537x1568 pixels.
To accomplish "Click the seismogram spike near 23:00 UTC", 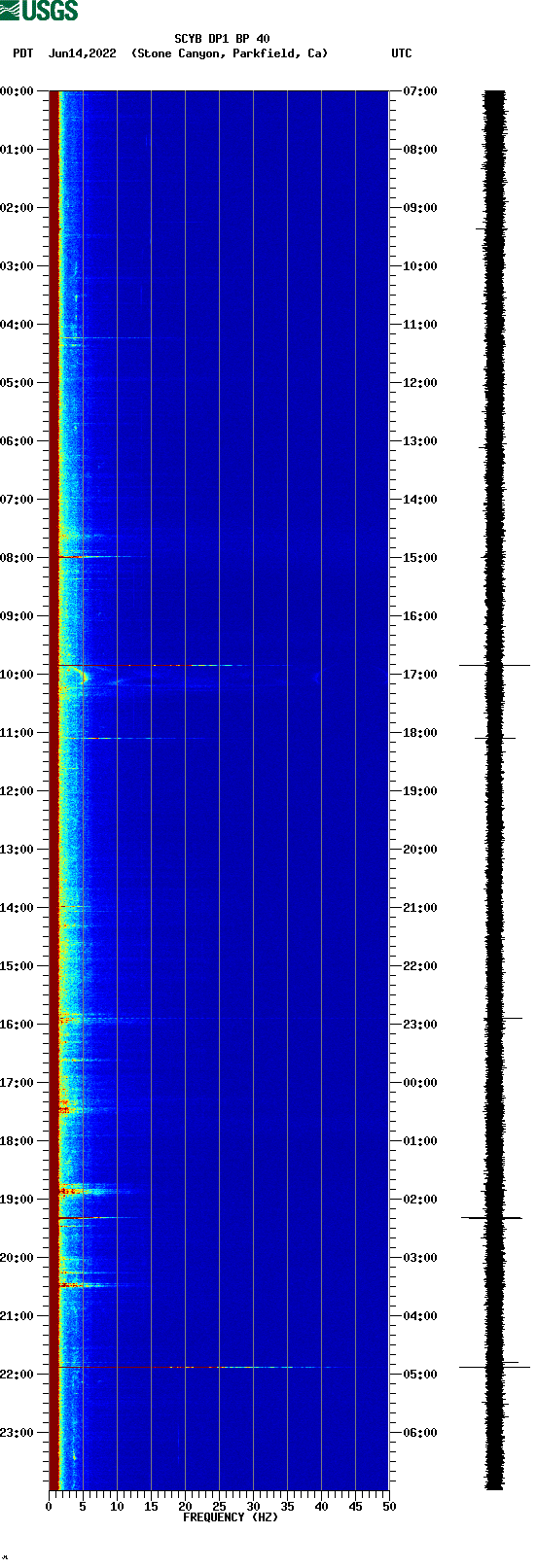I will click(504, 1018).
